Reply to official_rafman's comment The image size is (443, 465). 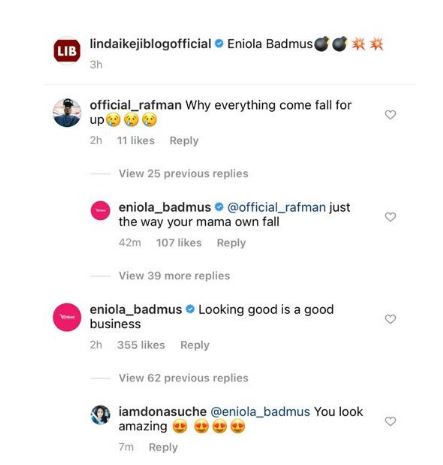tap(184, 141)
